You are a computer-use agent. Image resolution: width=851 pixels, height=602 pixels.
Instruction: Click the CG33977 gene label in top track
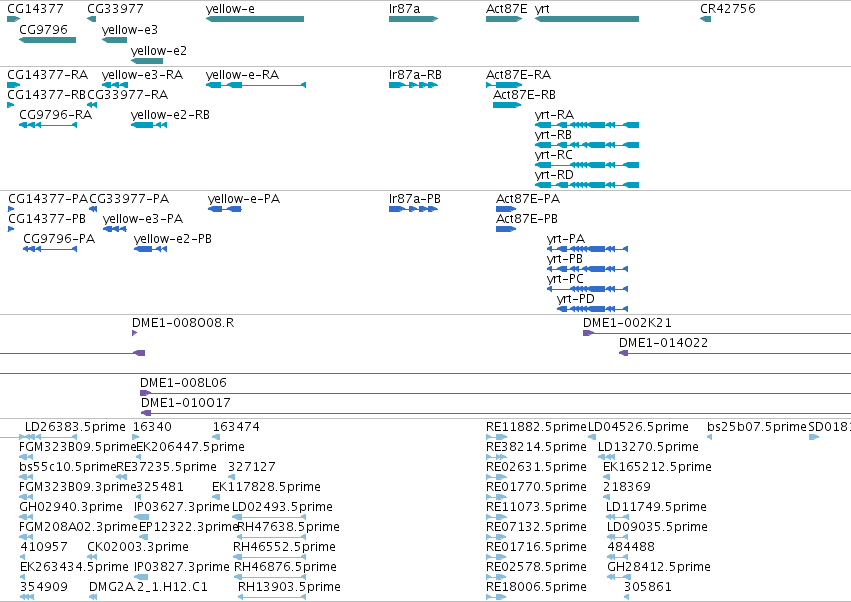tap(115, 9)
